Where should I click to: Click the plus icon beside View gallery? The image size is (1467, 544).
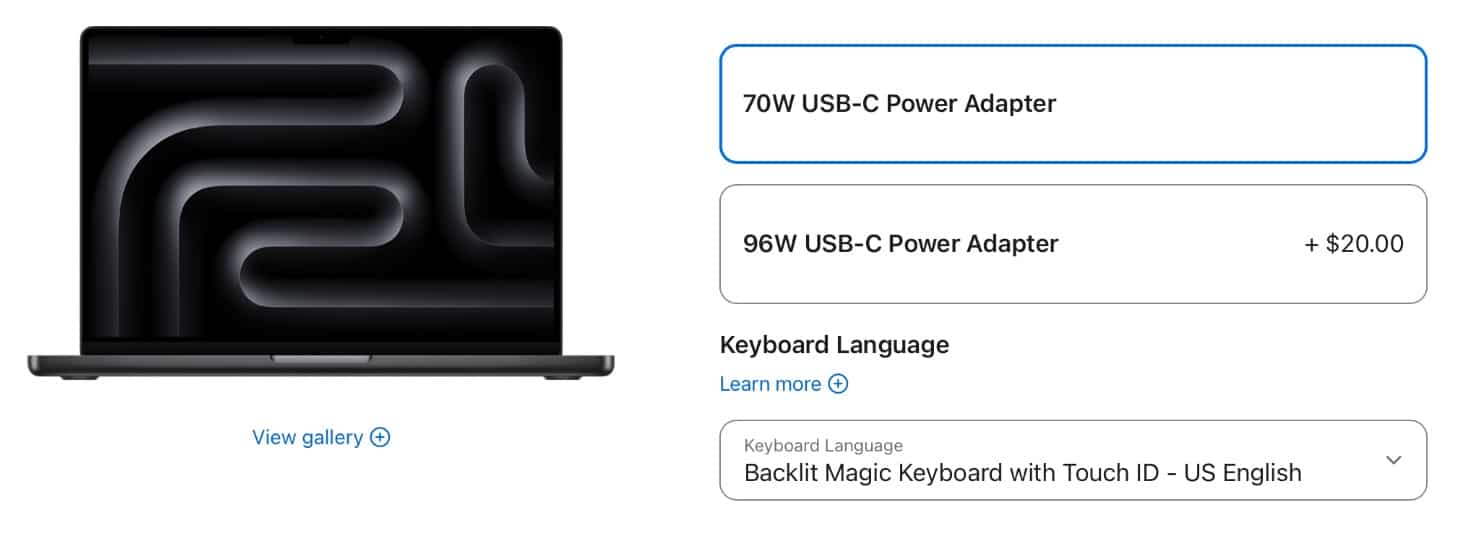coord(380,437)
